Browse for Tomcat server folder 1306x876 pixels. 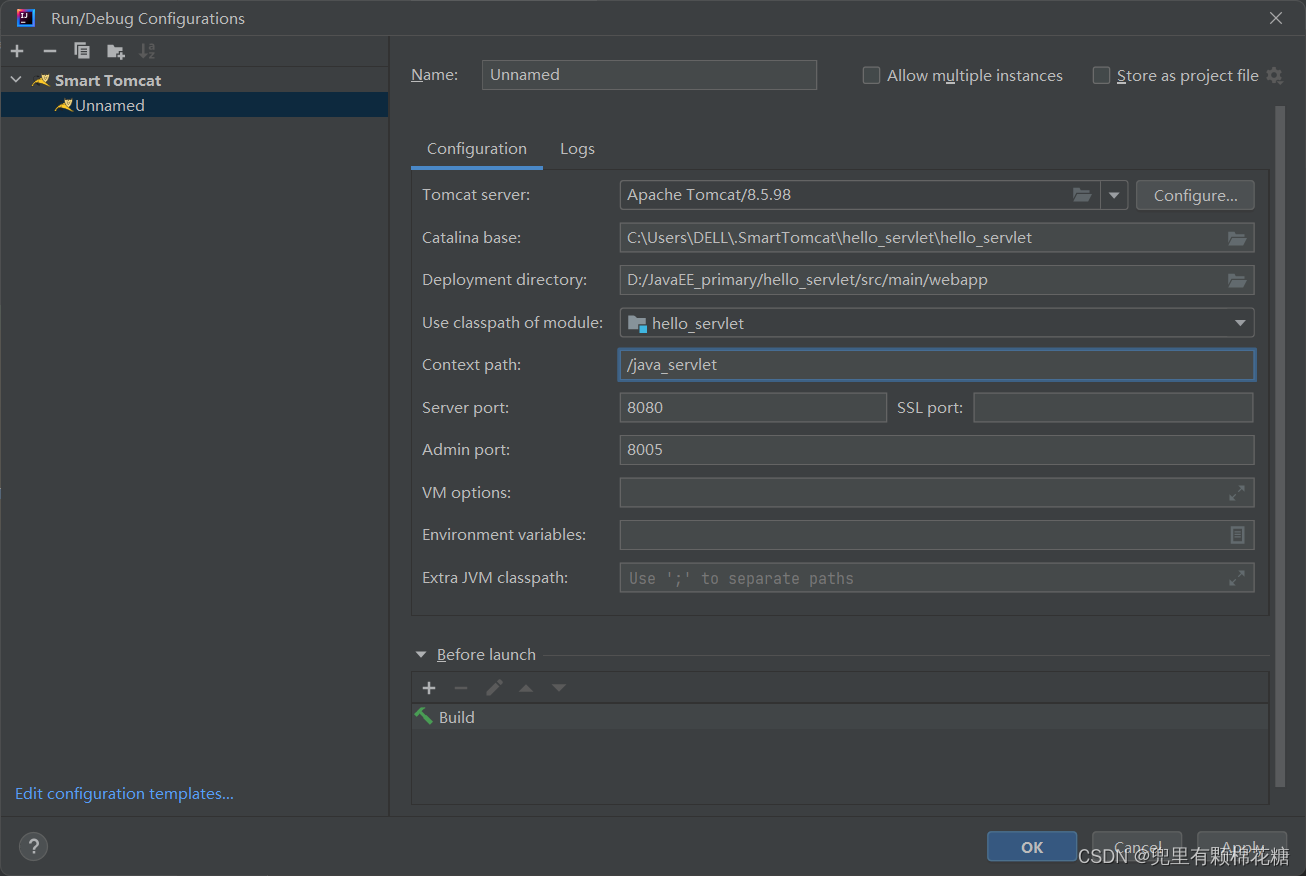[x=1082, y=195]
